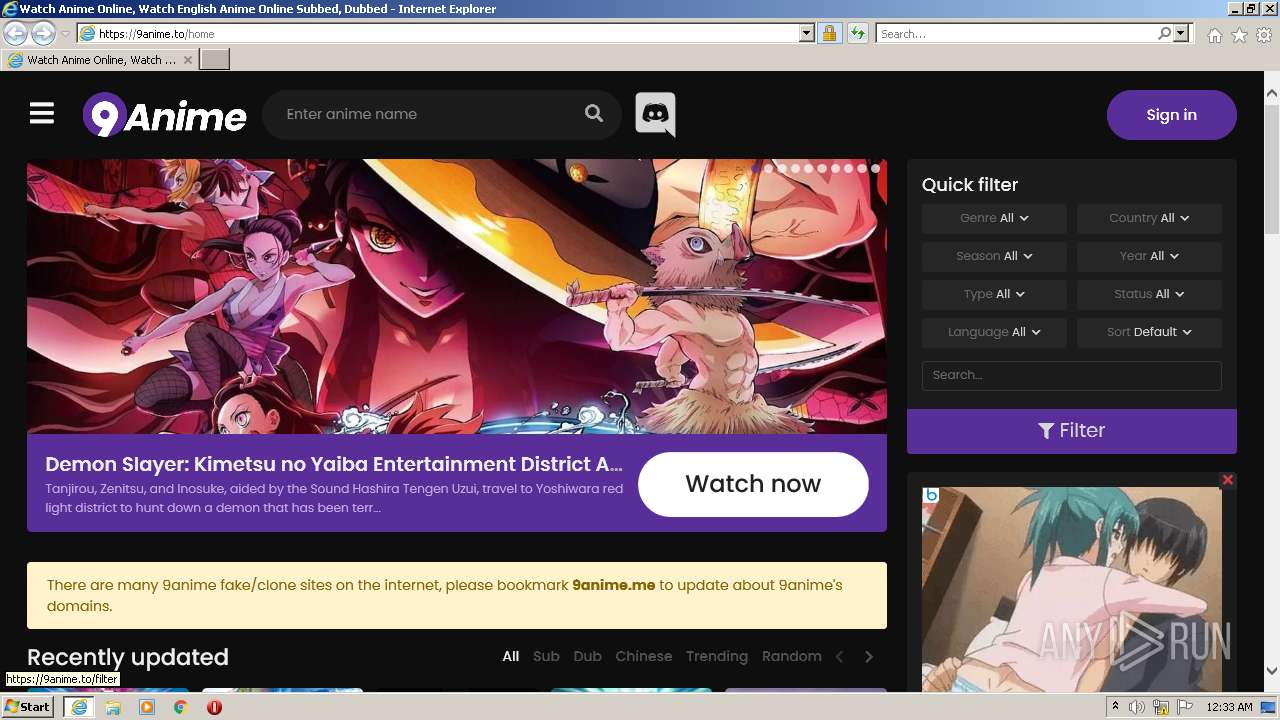Open Windows Start menu

tap(27, 707)
